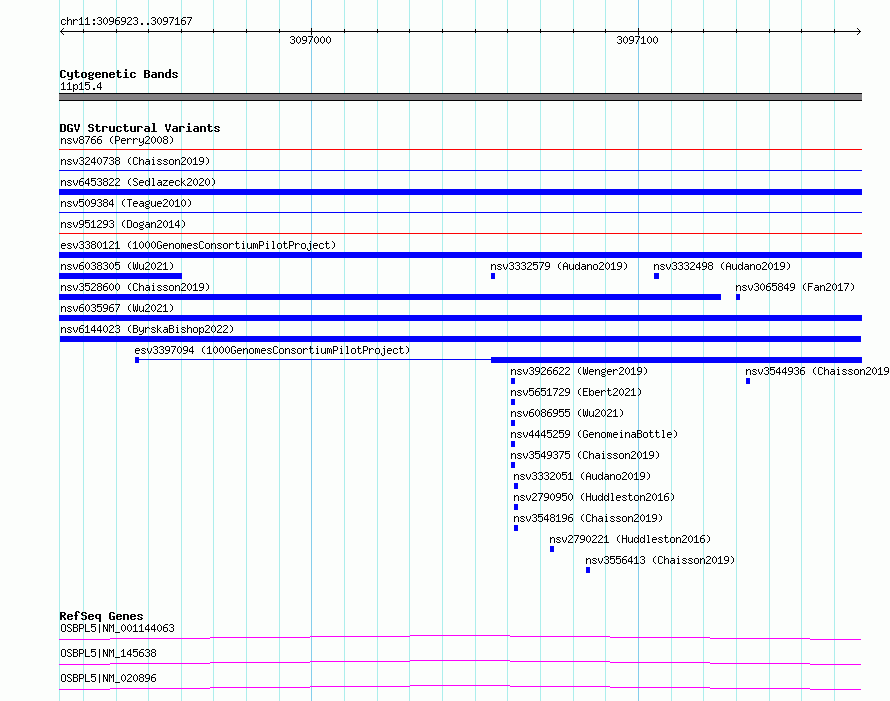
Task: Click the blue marker under nsv3549375
Action: (x=513, y=465)
